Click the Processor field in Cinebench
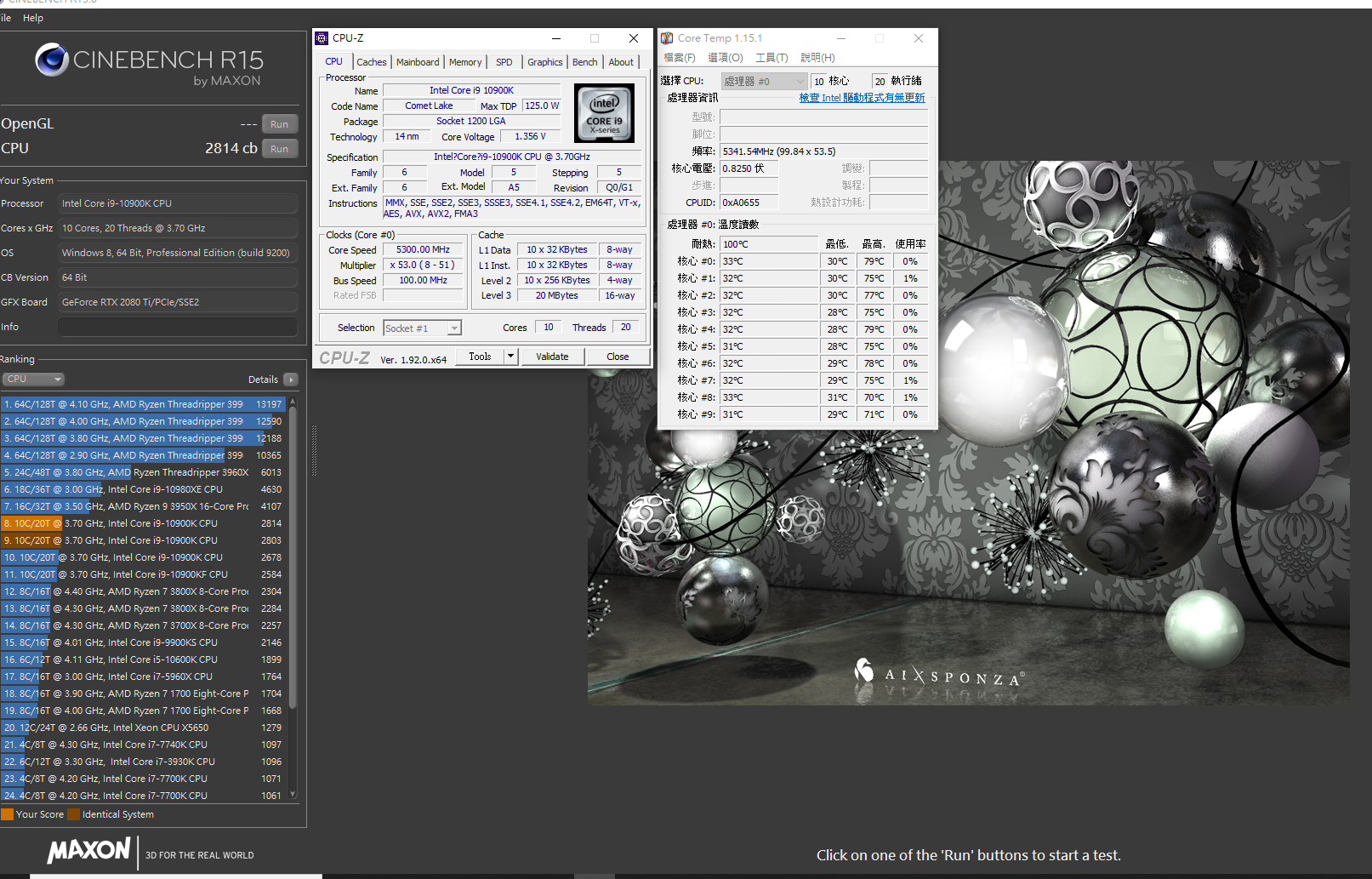This screenshot has width=1372, height=879. click(x=178, y=203)
